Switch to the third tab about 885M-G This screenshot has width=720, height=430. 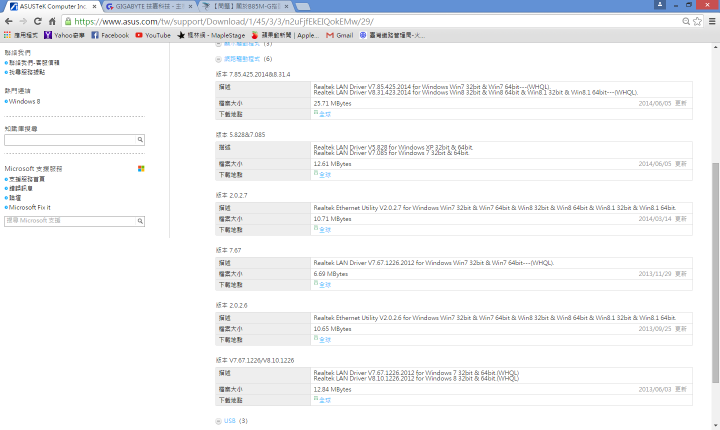[x=246, y=6]
